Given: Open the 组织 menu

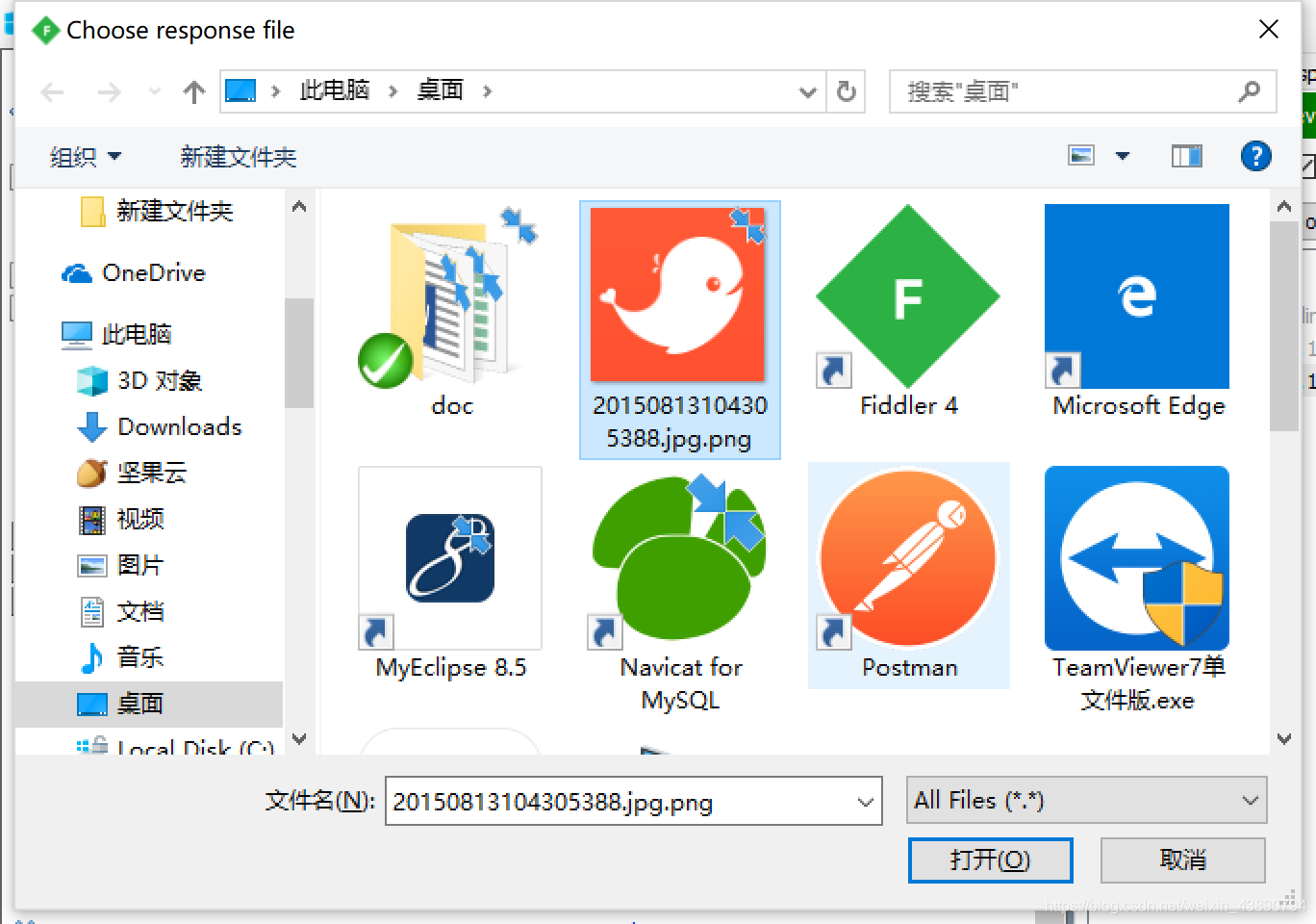Looking at the screenshot, I should [x=86, y=156].
